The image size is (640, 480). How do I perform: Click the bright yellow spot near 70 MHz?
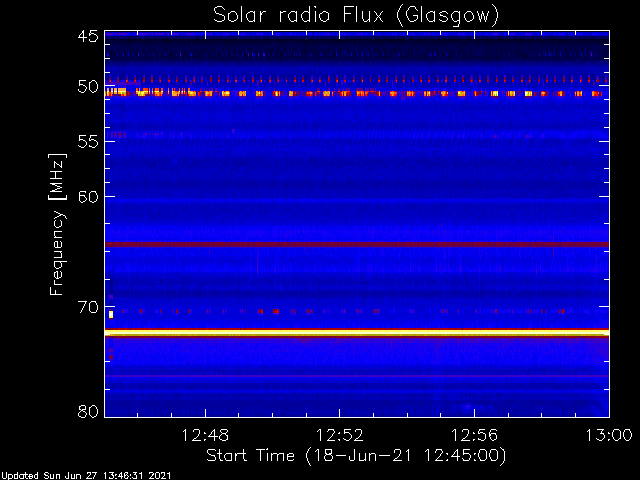[111, 314]
